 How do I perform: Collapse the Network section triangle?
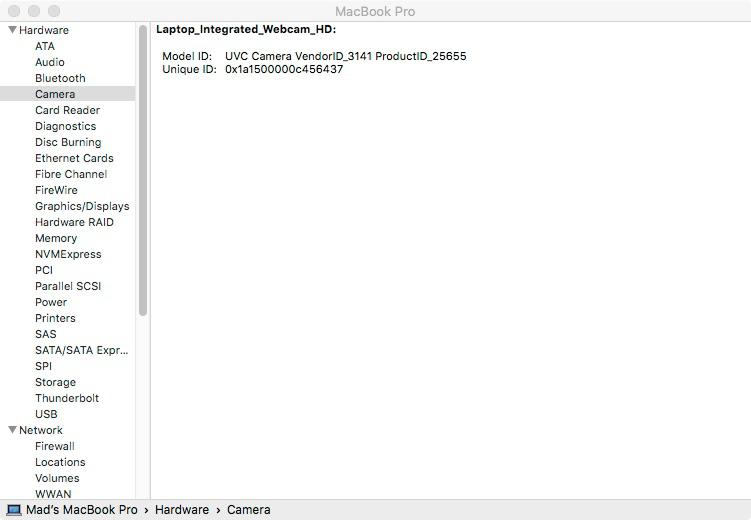[13, 430]
